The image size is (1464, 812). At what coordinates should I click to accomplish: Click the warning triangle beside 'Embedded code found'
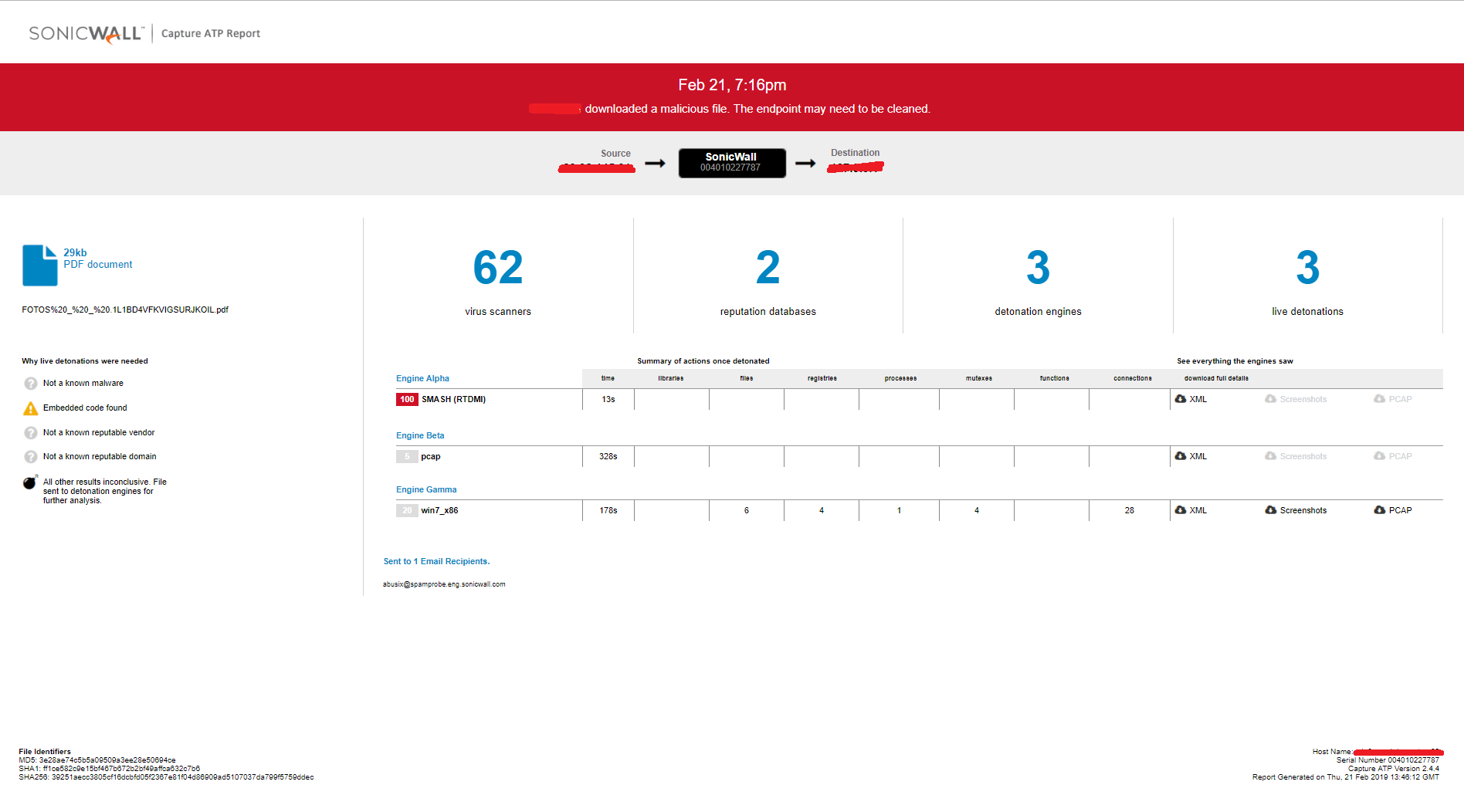pos(31,408)
